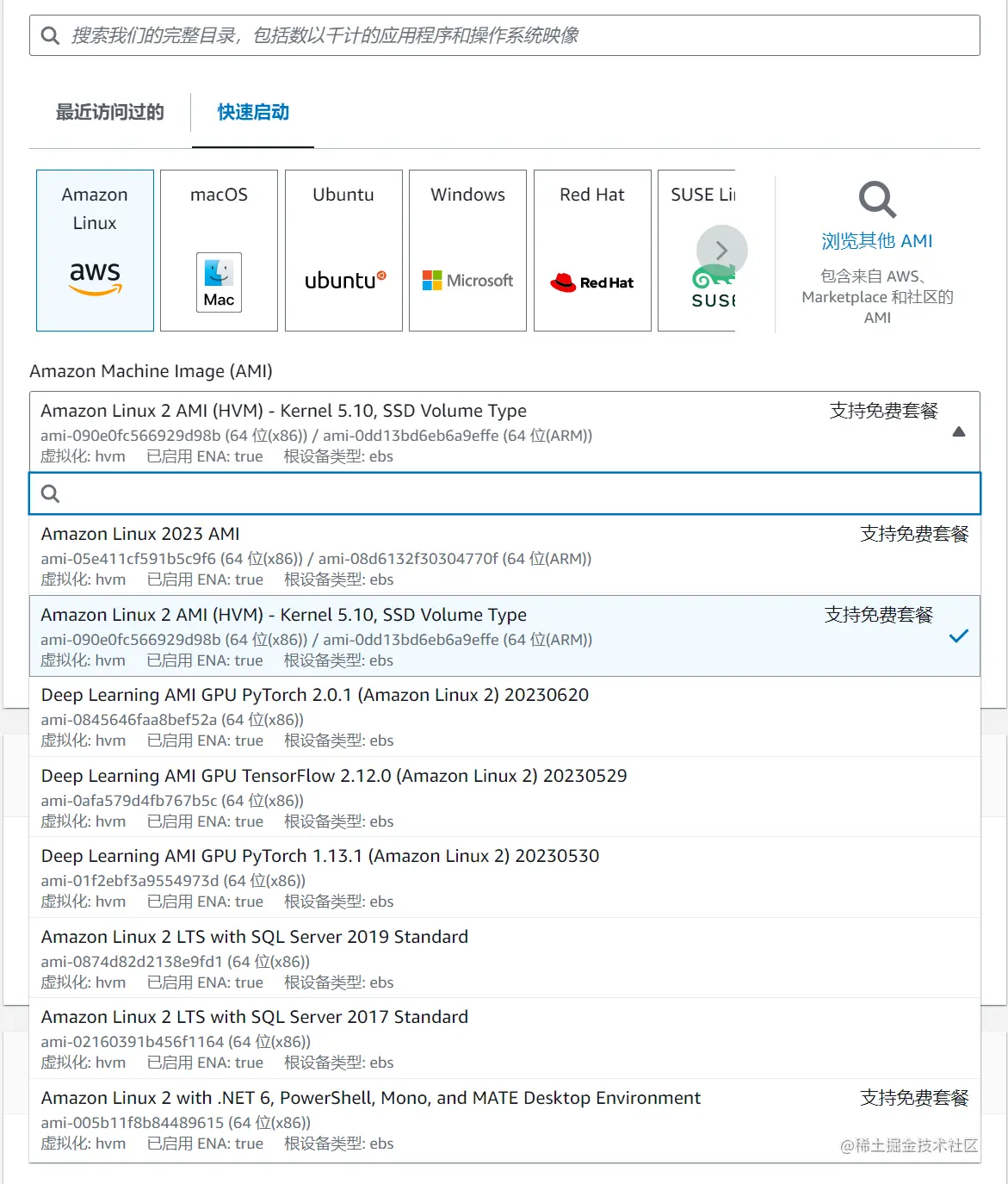Click ami-0afa579d4fb767b5c ID text
This screenshot has height=1184, width=1008.
(x=129, y=801)
